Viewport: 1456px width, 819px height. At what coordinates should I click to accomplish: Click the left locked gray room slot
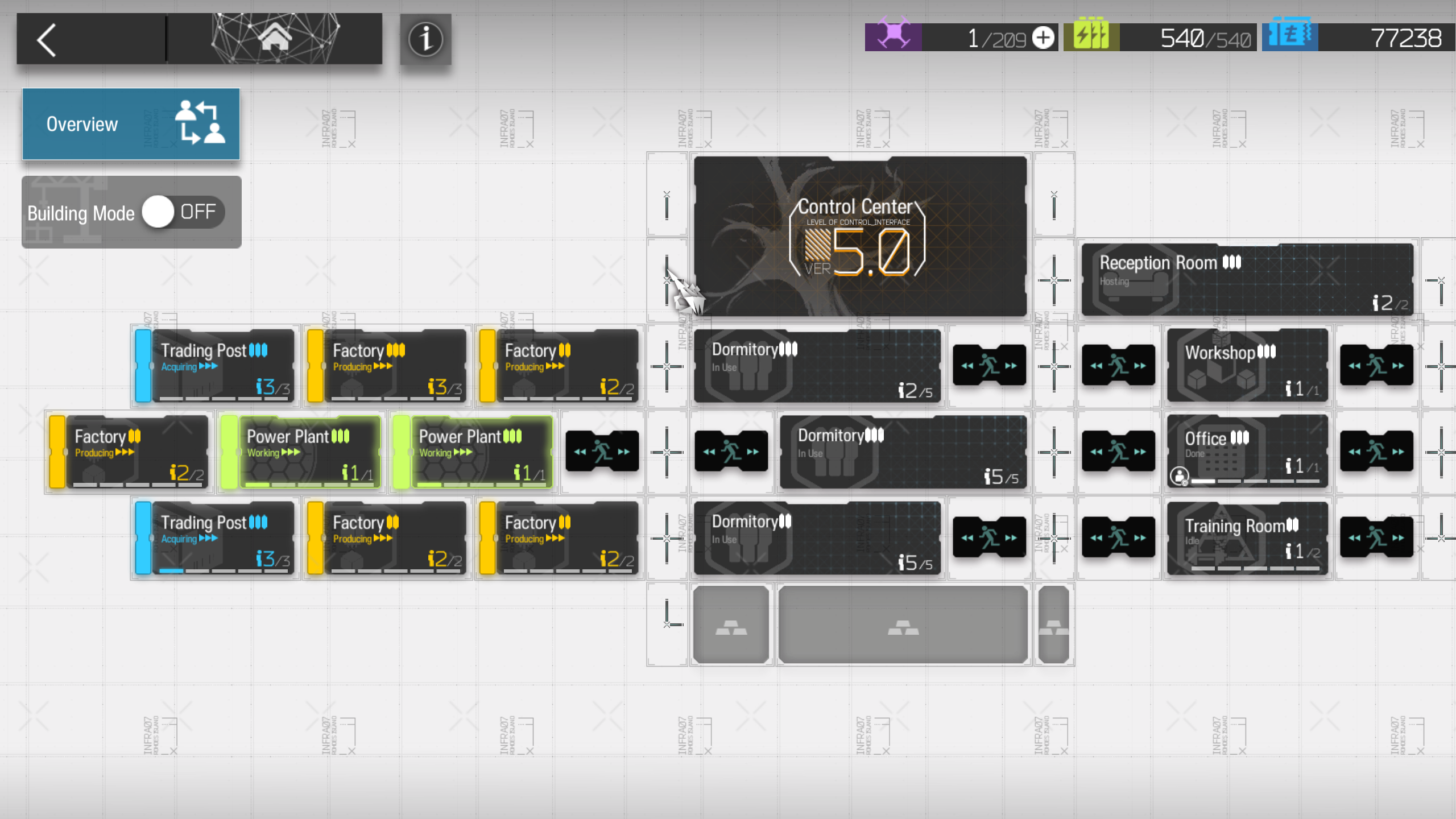click(x=731, y=624)
